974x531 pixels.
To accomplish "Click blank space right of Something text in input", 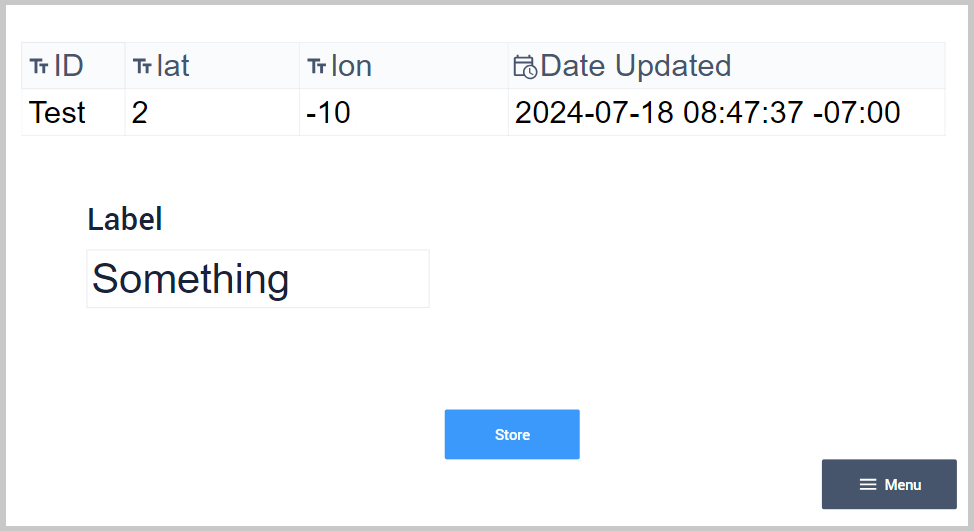I will click(x=360, y=279).
